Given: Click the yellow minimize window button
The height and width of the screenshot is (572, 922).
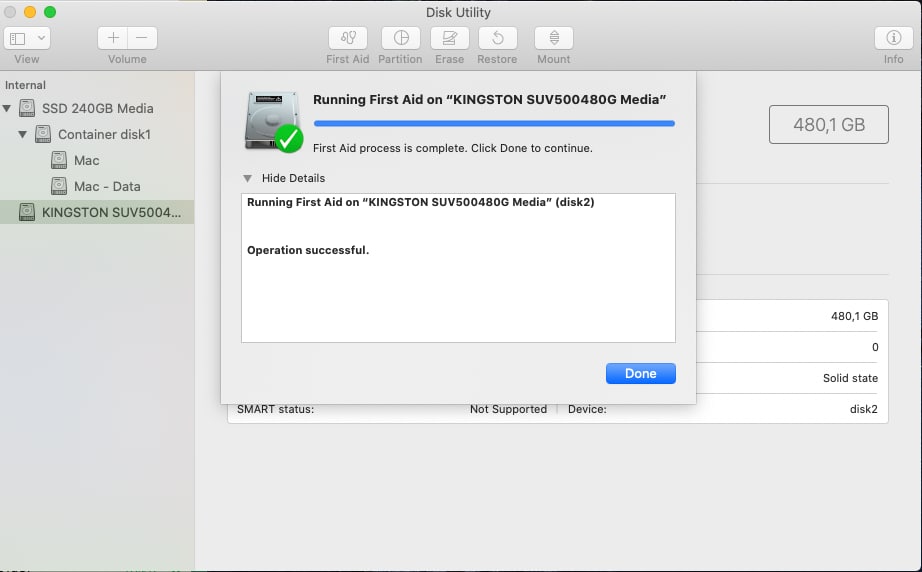Looking at the screenshot, I should tap(30, 12).
